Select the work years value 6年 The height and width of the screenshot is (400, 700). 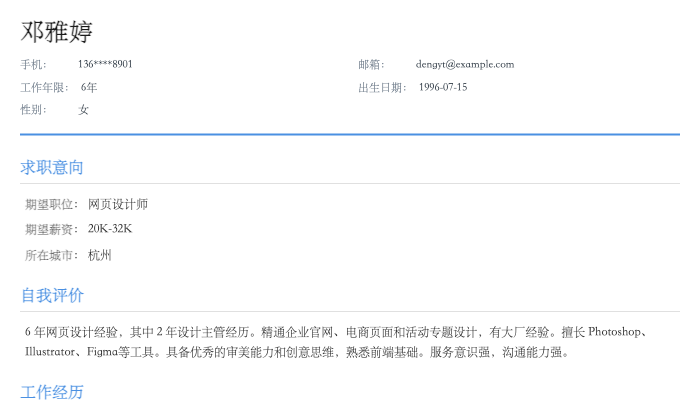[x=89, y=88]
